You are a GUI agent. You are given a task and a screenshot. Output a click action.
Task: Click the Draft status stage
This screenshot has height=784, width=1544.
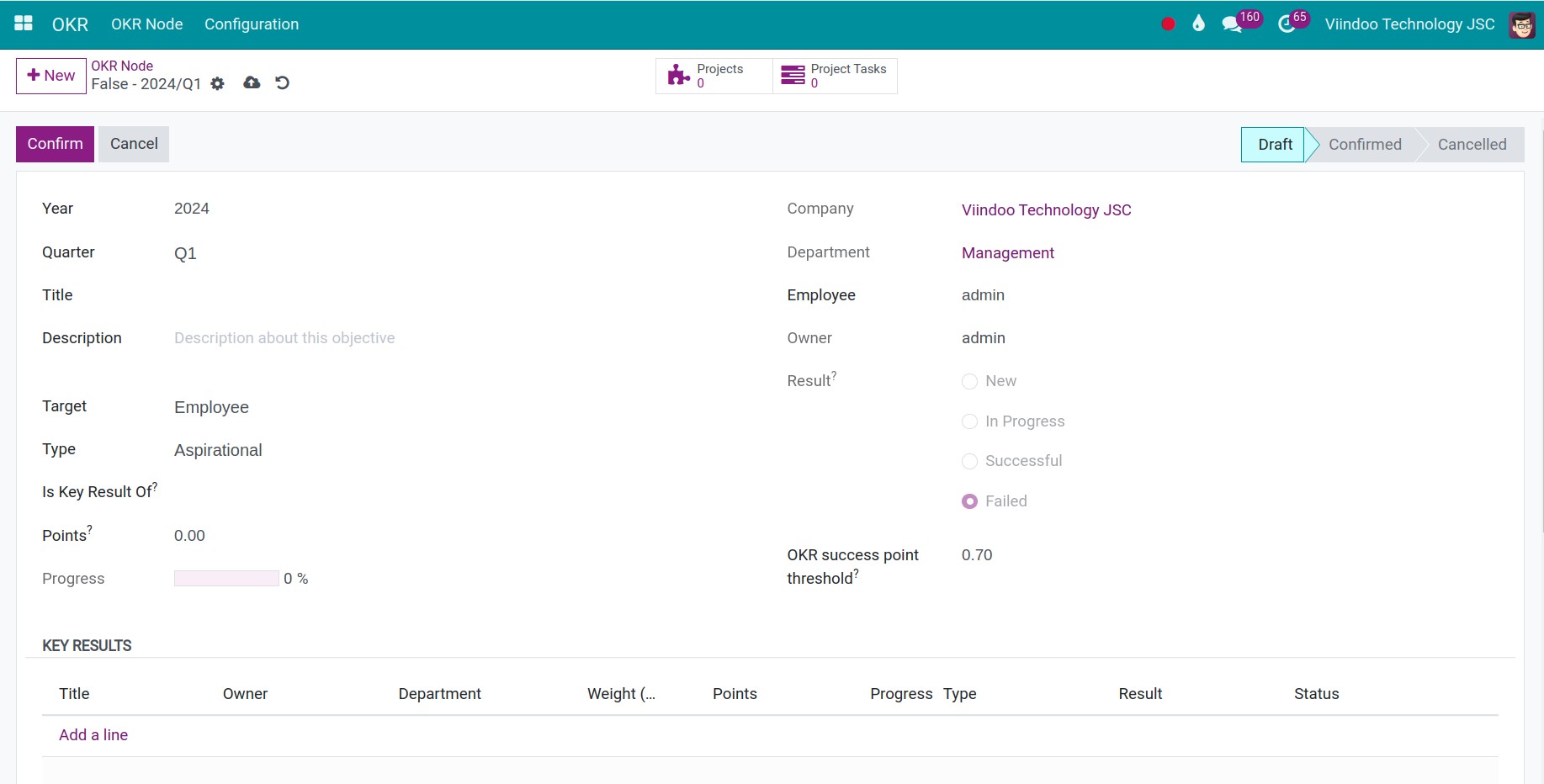1274,145
